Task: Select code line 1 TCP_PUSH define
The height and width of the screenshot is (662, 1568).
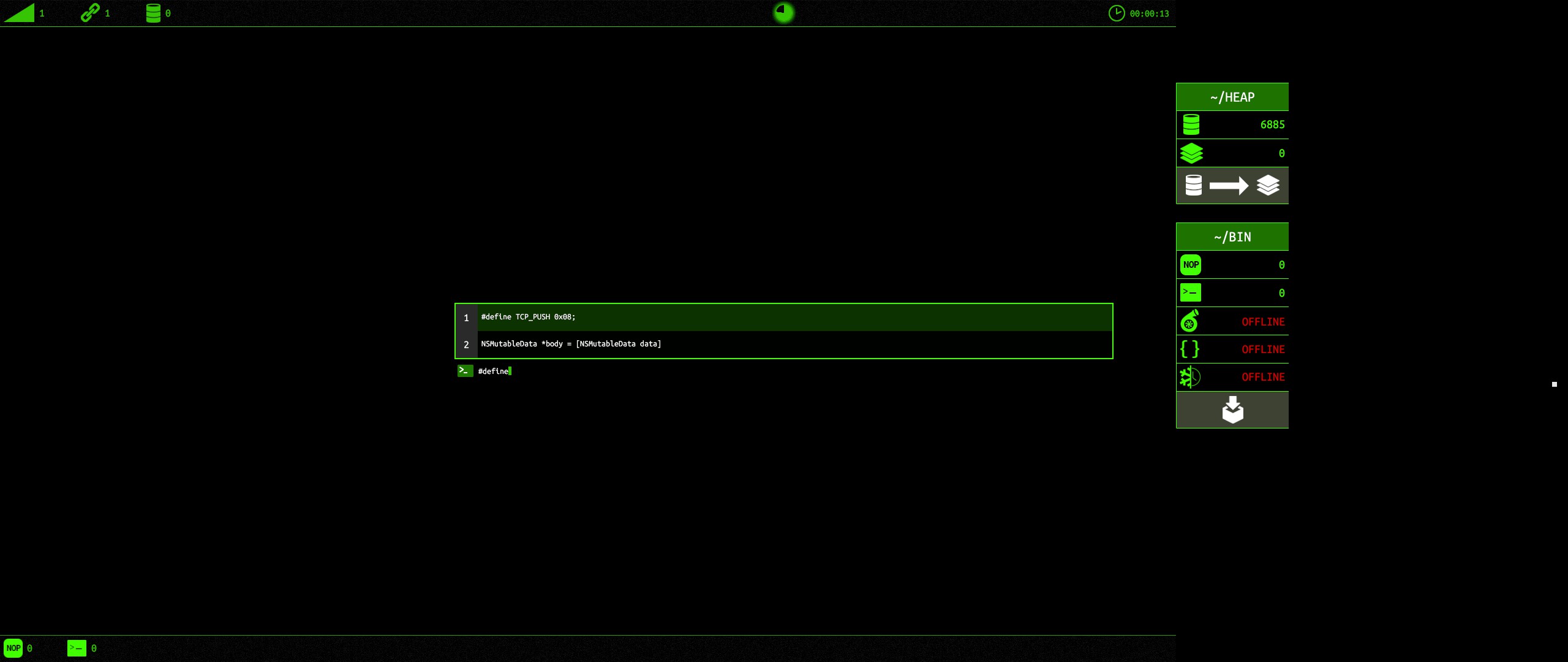Action: (783, 318)
